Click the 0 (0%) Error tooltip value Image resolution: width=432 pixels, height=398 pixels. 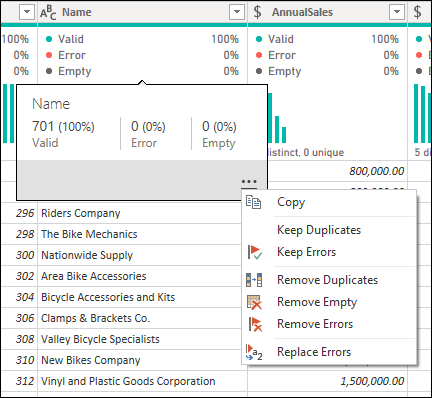point(148,127)
